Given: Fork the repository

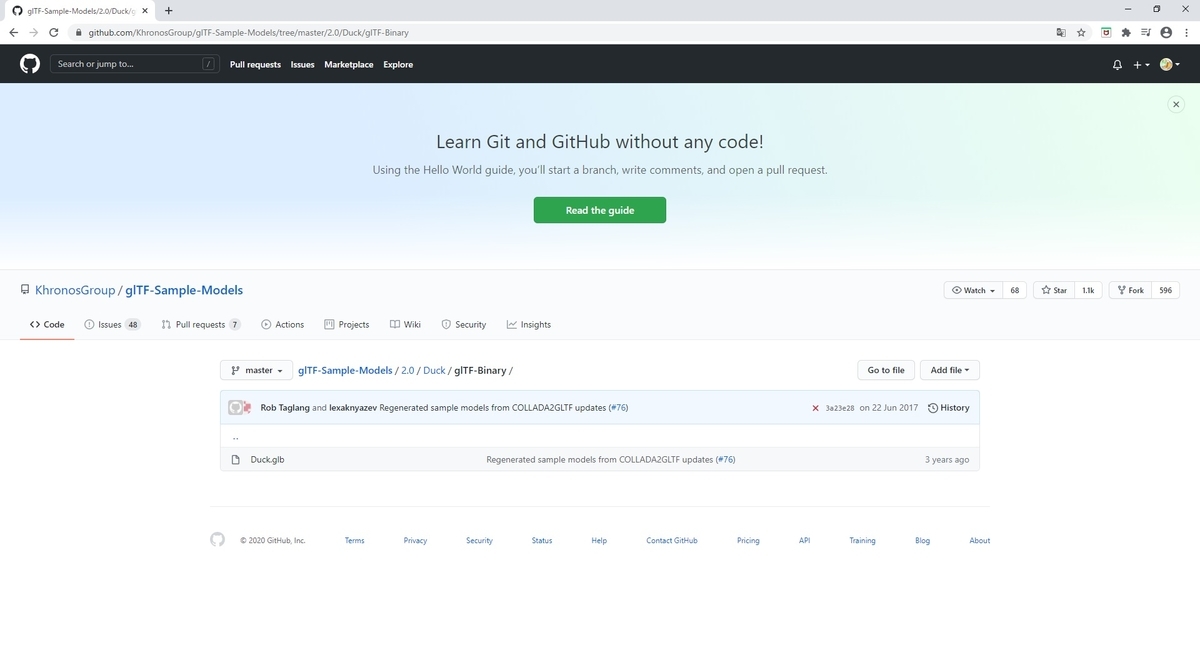Looking at the screenshot, I should click(x=1130, y=290).
